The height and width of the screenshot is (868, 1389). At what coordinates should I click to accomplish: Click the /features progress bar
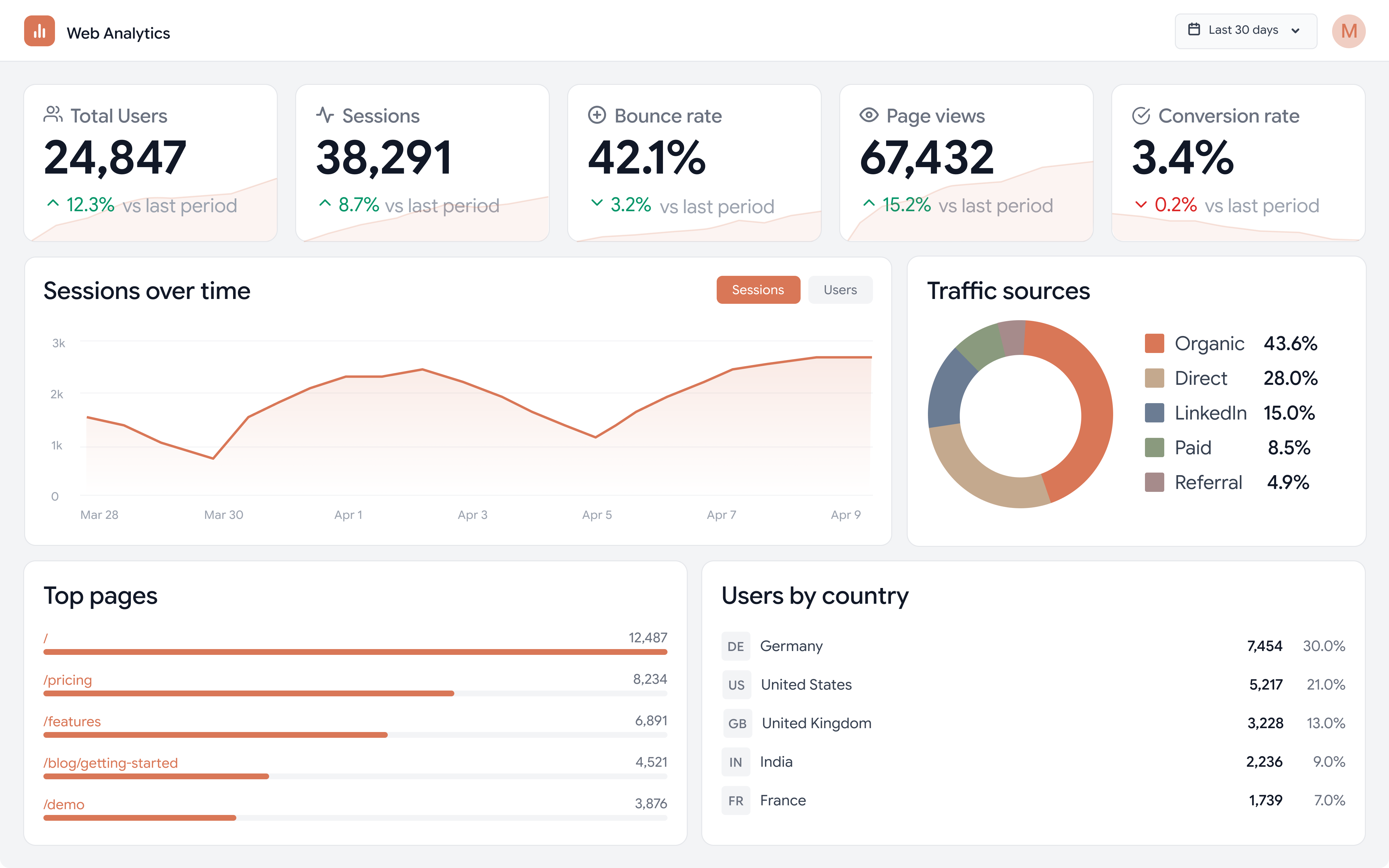[355, 735]
